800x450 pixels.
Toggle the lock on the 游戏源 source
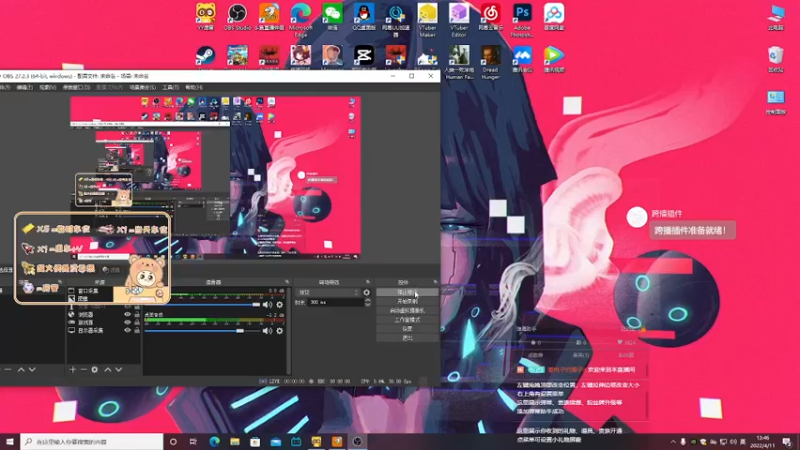point(137,322)
